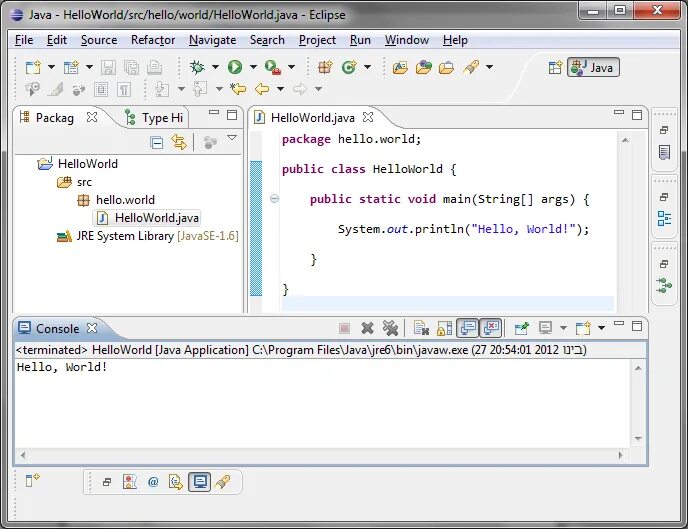Image resolution: width=688 pixels, height=529 pixels.
Task: Toggle Scroll Lock in Console toolbar
Action: coord(444,328)
